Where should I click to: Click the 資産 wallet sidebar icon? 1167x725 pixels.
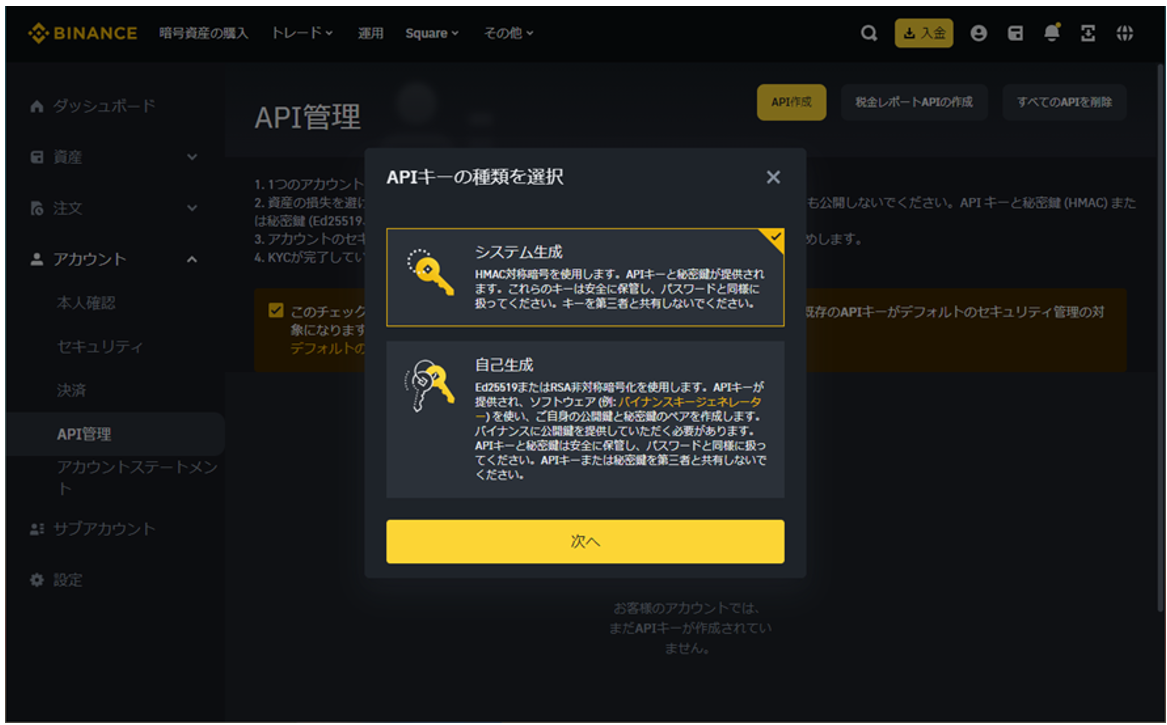36,157
